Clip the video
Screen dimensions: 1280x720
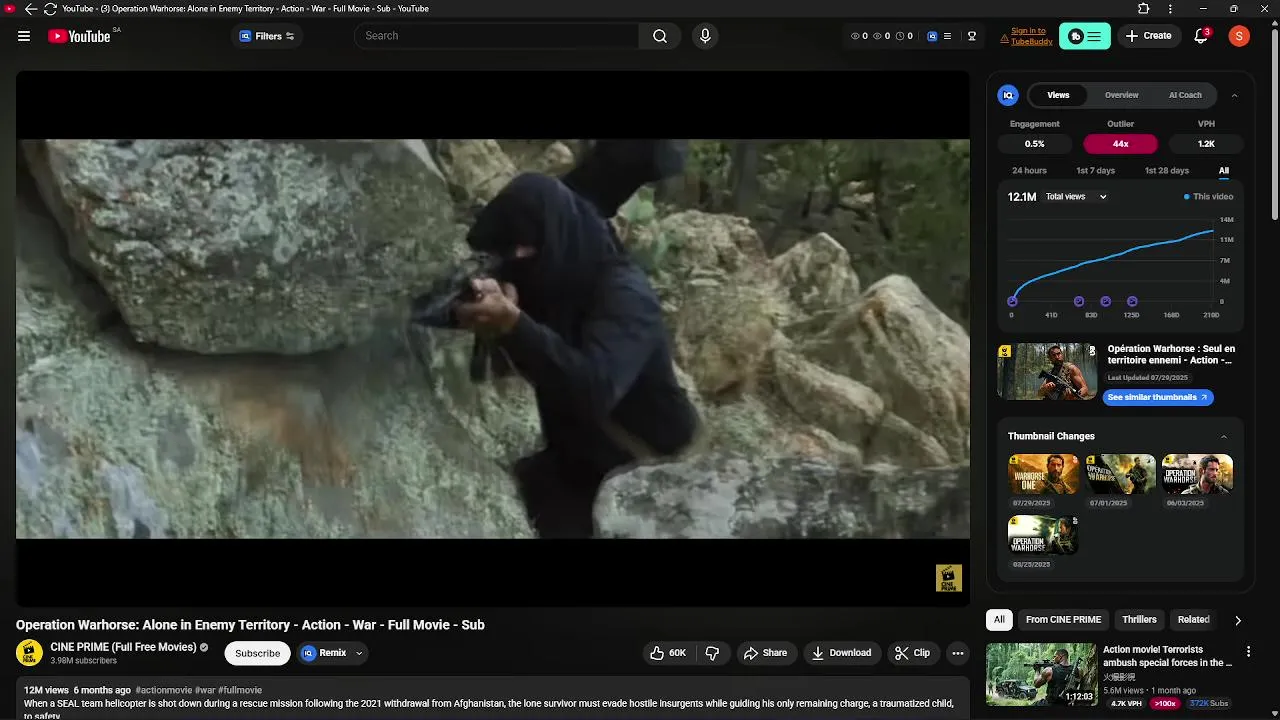click(x=912, y=653)
